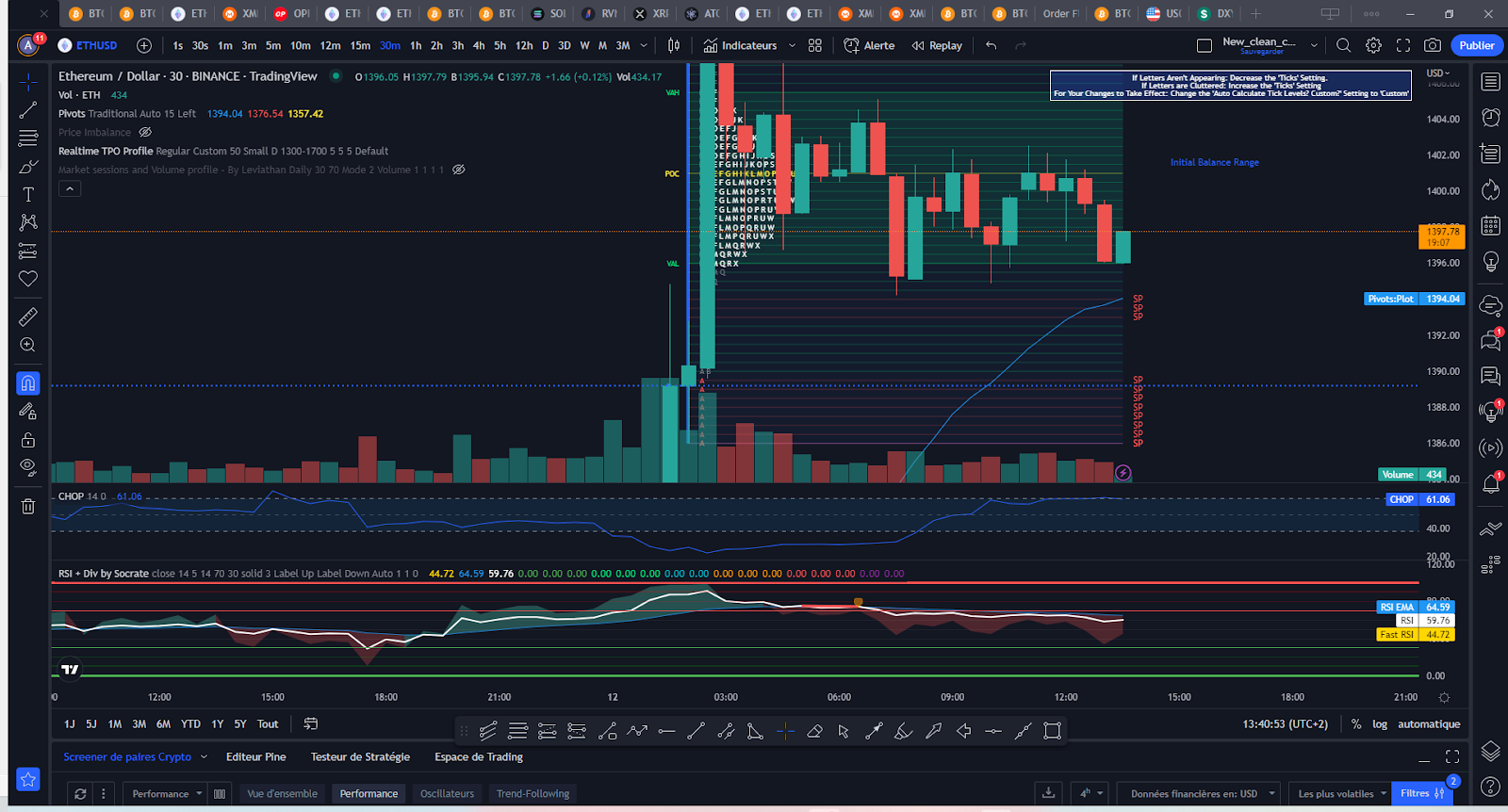Toggle log scale mode
The height and width of the screenshot is (812, 1508).
tap(1379, 724)
